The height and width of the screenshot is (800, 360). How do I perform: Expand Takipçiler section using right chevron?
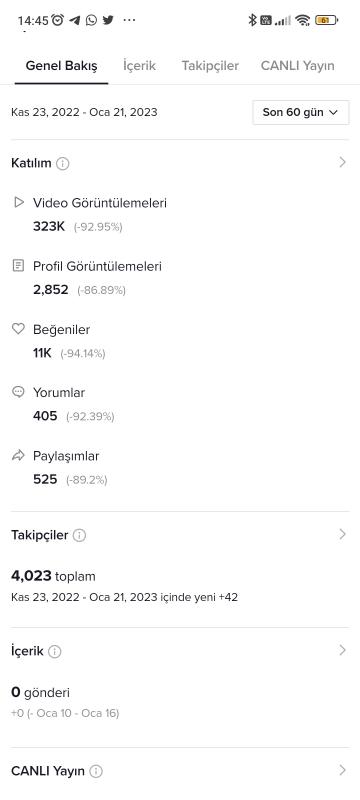pos(343,534)
